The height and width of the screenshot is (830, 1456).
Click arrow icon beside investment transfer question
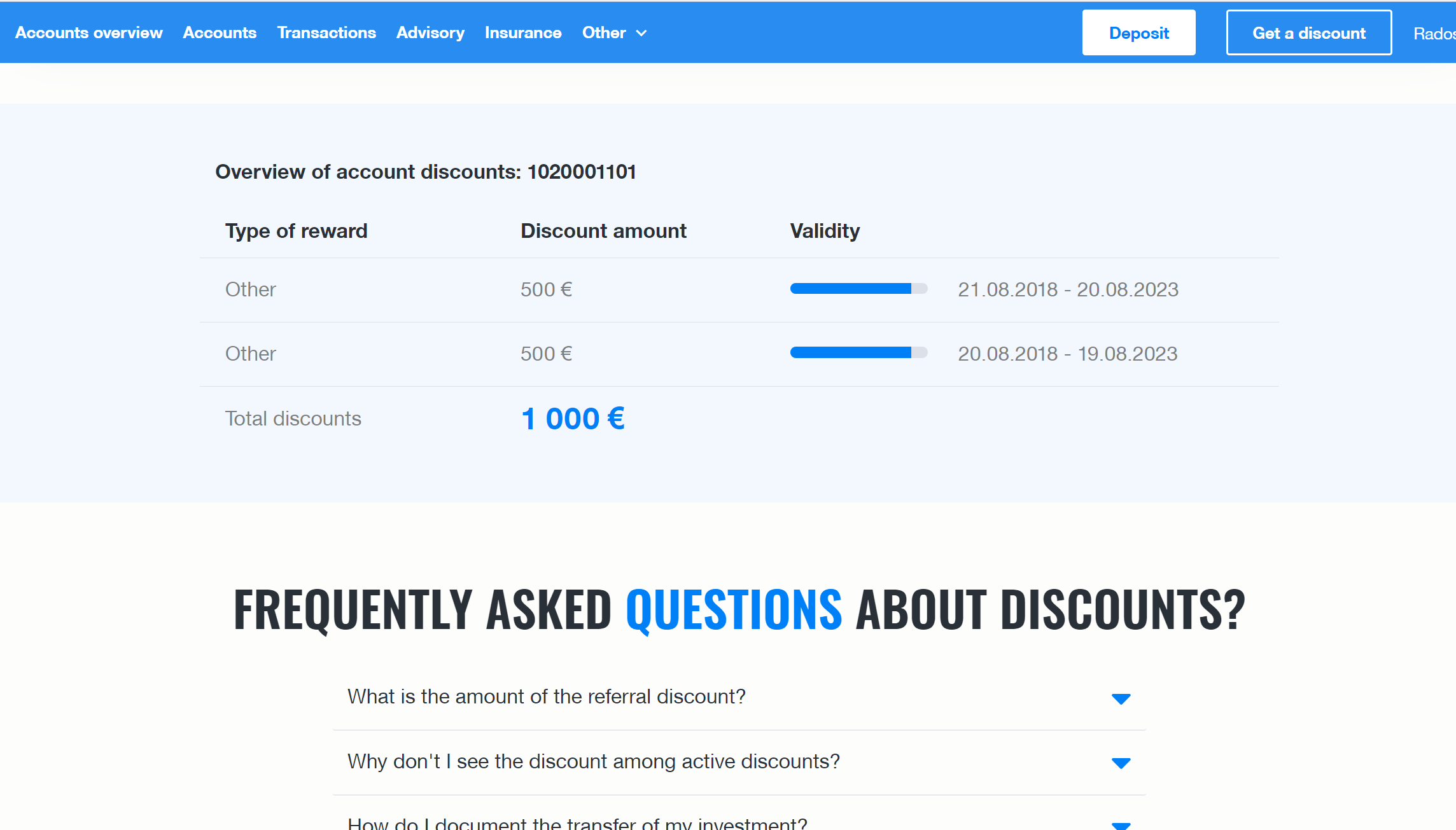click(1121, 825)
